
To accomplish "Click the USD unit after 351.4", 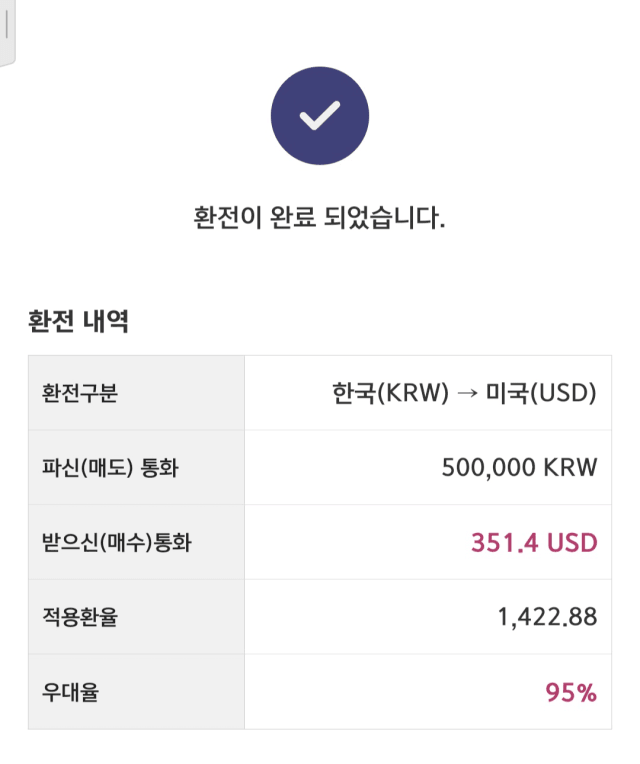I will point(572,543).
